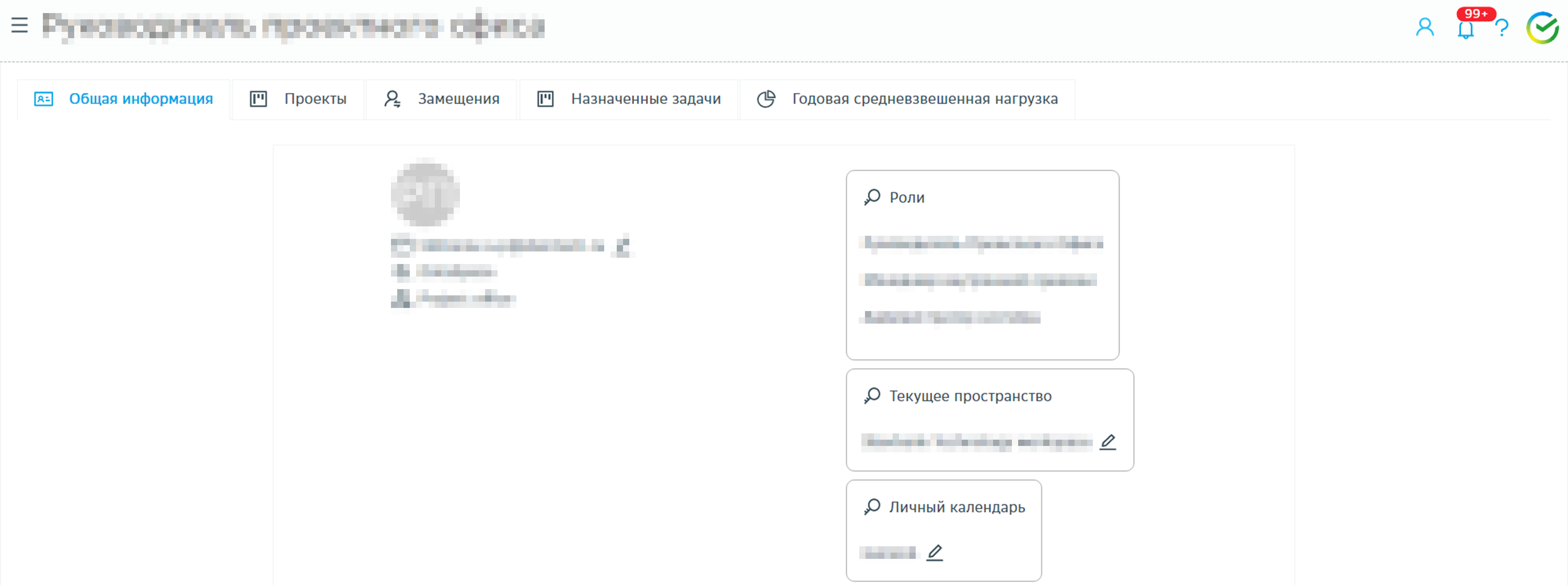Click the blurred page title header
Image resolution: width=1568 pixels, height=585 pixels.
[293, 27]
